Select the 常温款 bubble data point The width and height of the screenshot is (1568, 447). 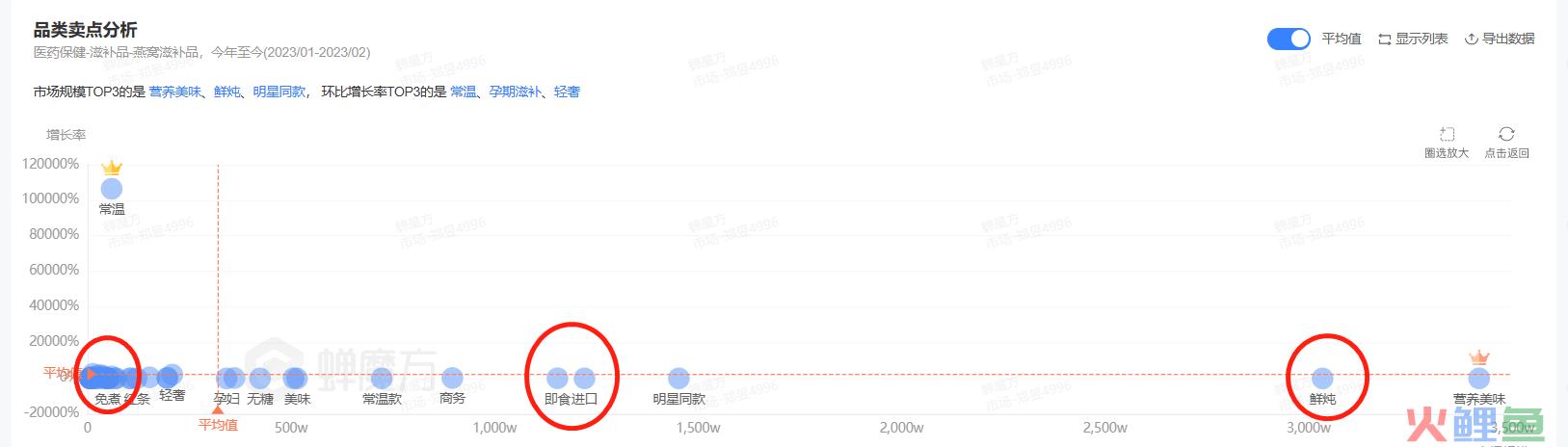click(x=382, y=379)
